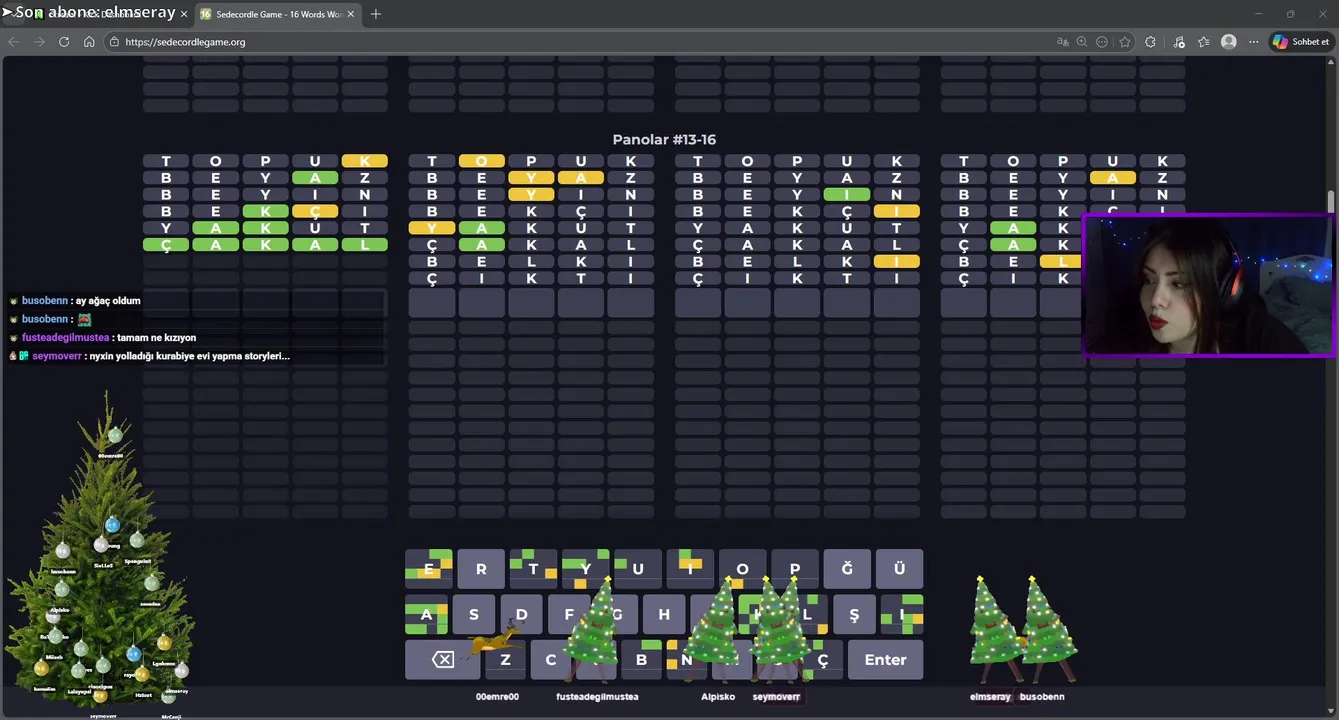Open a new tab with the plus button
The image size is (1339, 720).
click(x=376, y=14)
